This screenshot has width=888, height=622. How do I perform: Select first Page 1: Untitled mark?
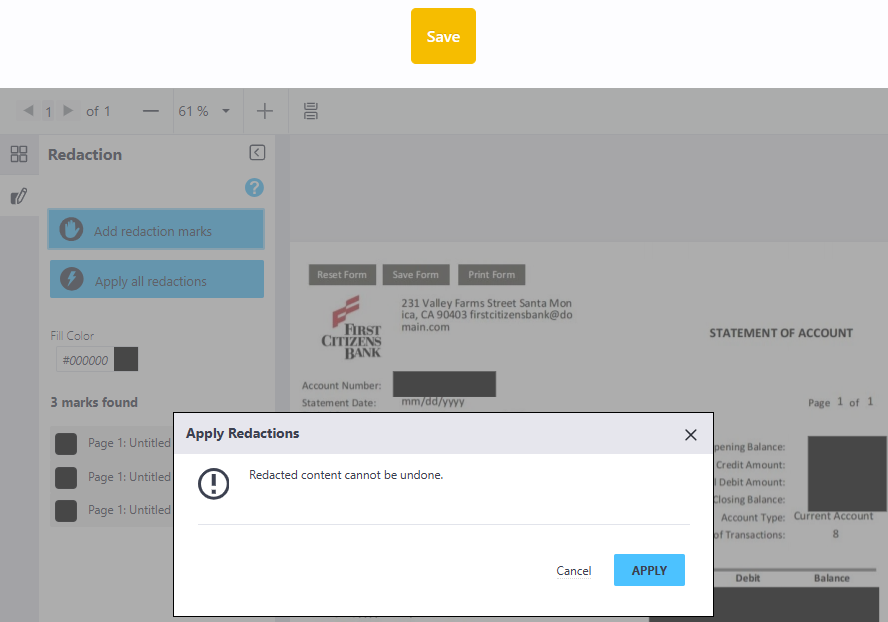pyautogui.click(x=112, y=443)
